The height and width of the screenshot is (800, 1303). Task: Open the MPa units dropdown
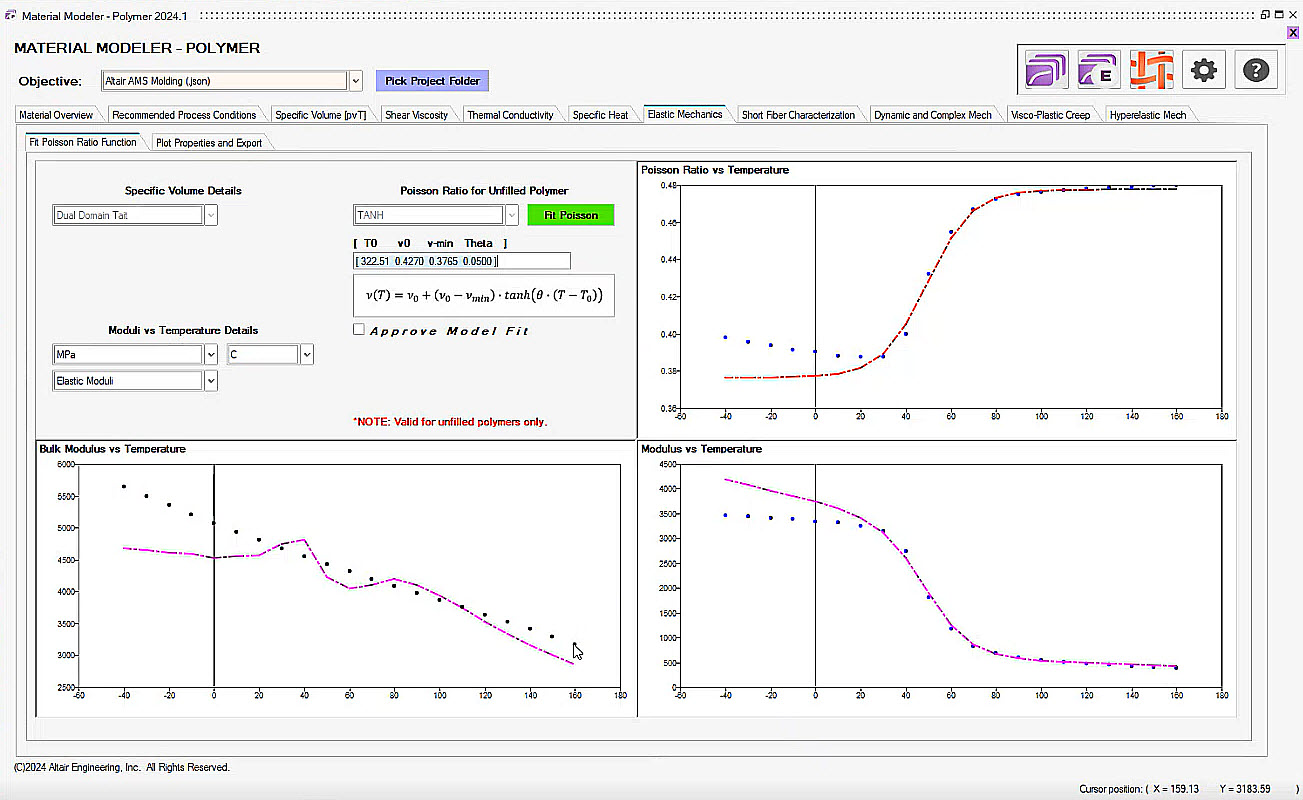coord(210,355)
